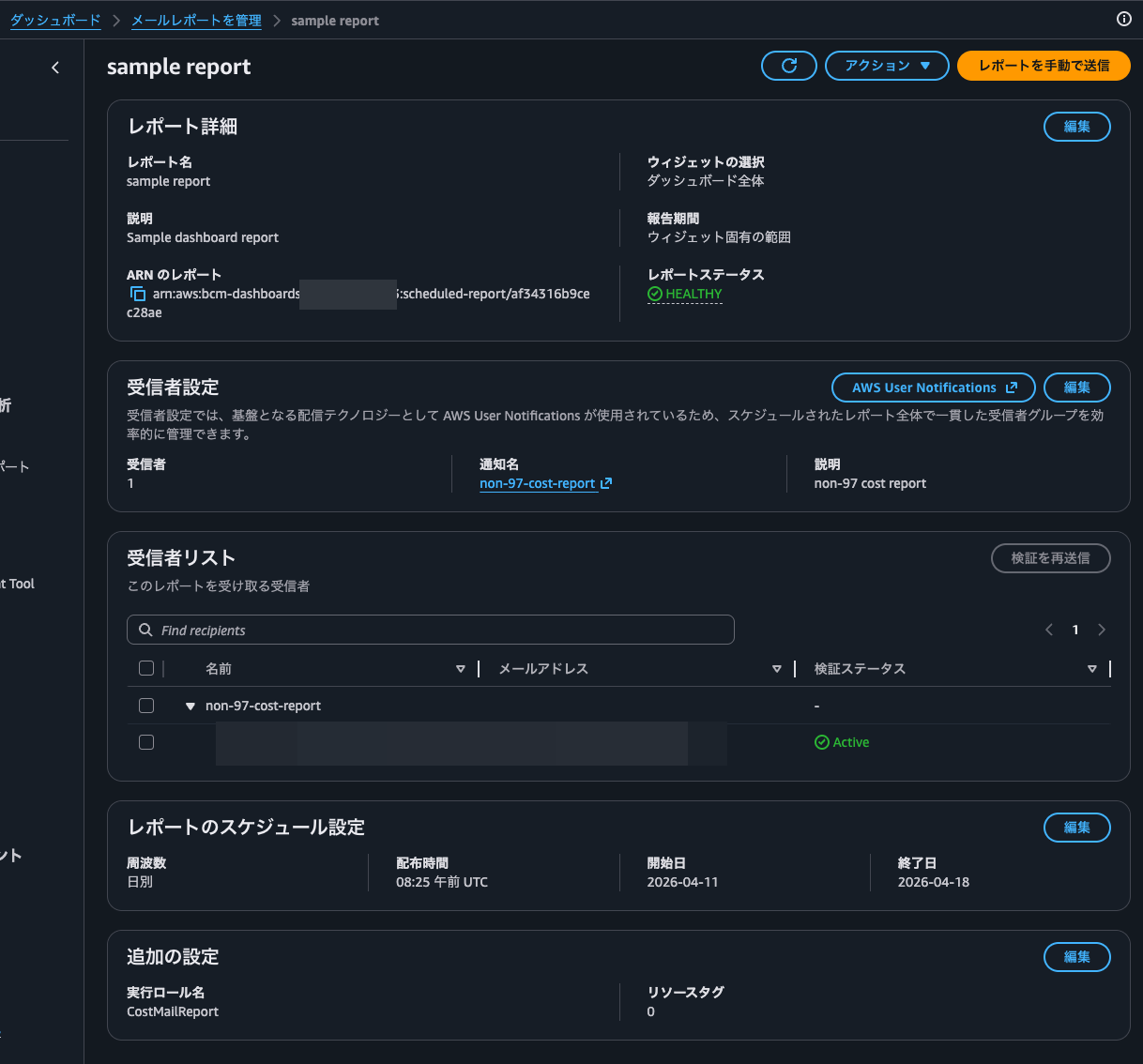1143x1064 pixels.
Task: Open the メールアドレス column sort dropdown
Action: (x=776, y=669)
